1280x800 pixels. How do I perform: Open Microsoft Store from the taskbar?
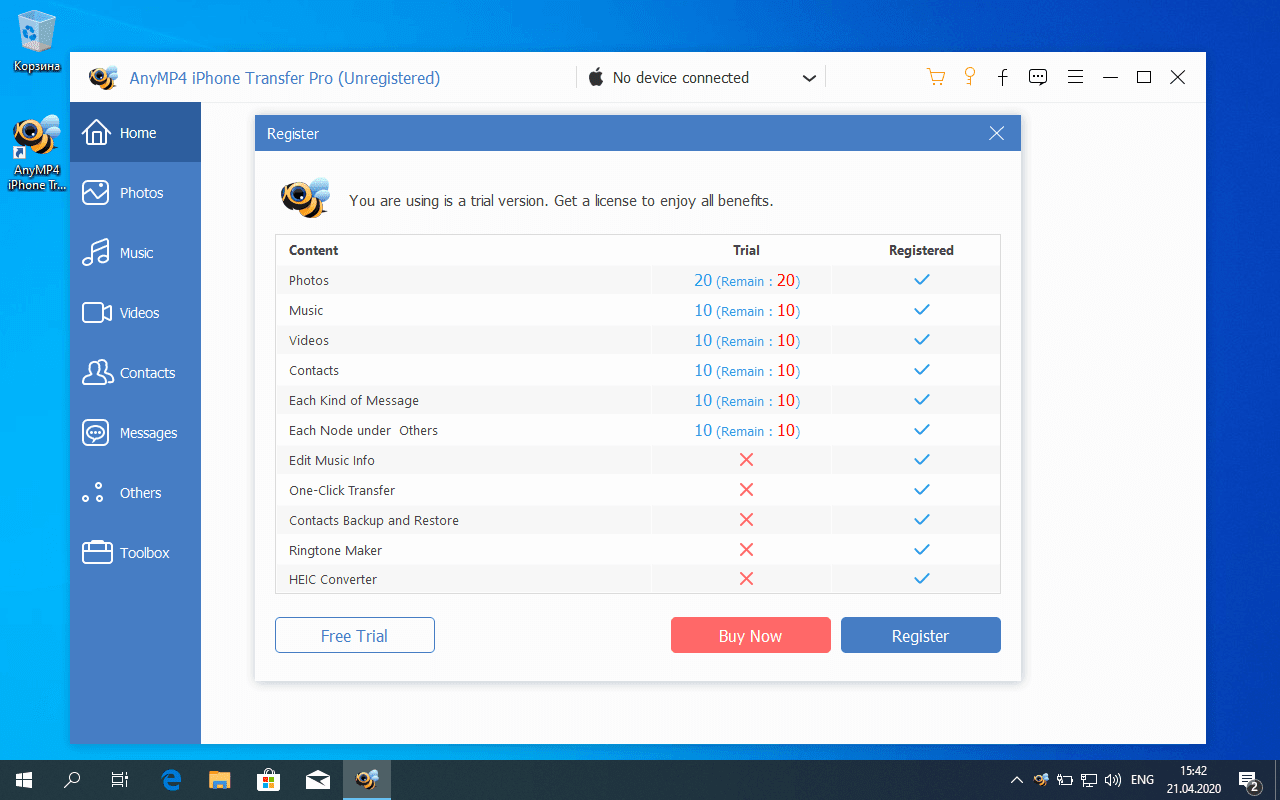(268, 780)
